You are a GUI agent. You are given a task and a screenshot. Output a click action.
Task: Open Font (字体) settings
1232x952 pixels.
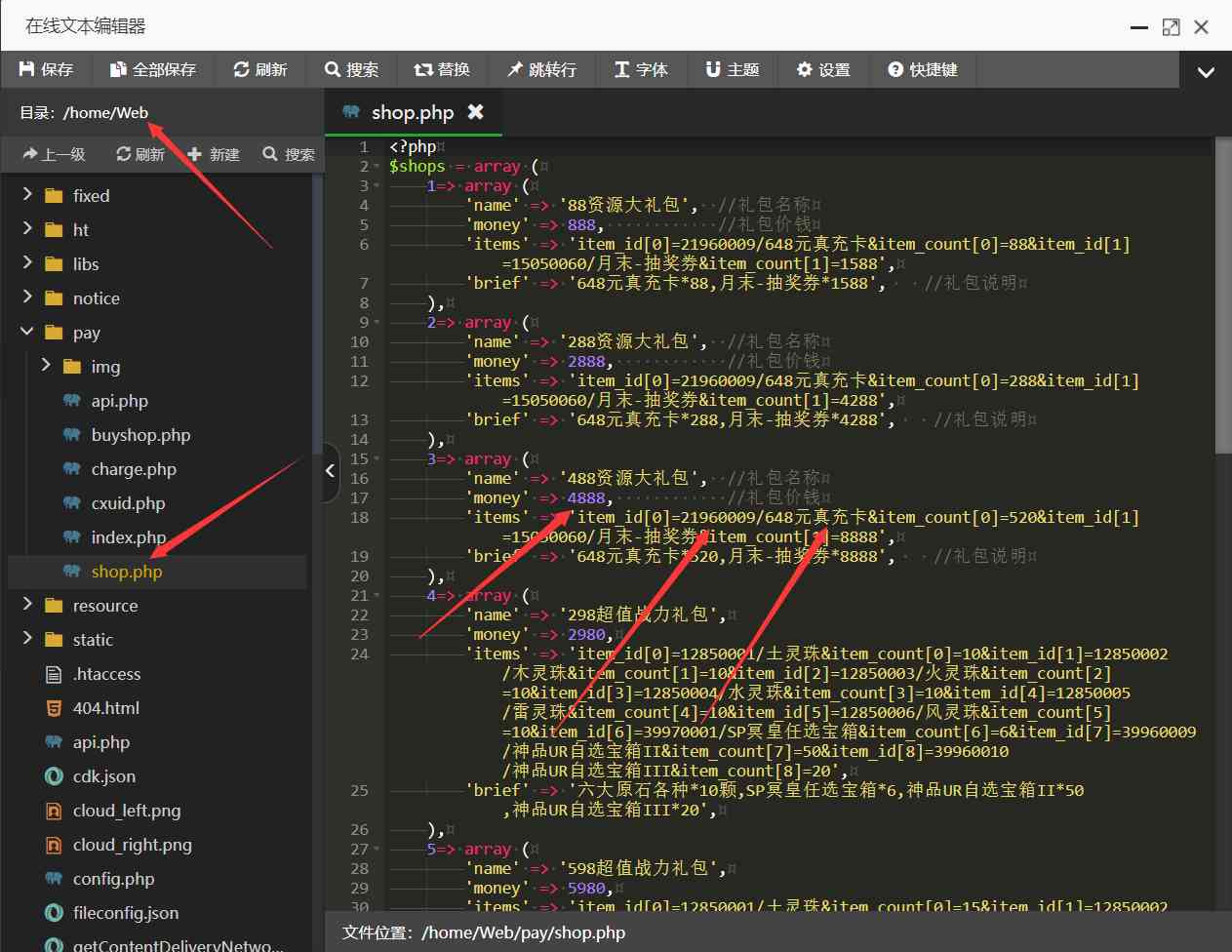[x=641, y=69]
